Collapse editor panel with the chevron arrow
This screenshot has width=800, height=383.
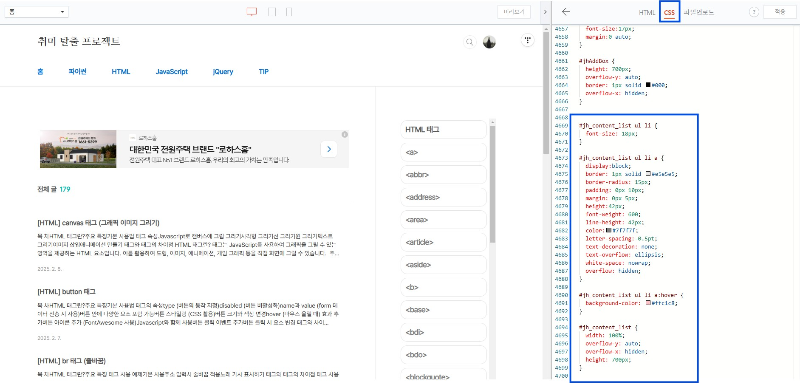click(545, 12)
